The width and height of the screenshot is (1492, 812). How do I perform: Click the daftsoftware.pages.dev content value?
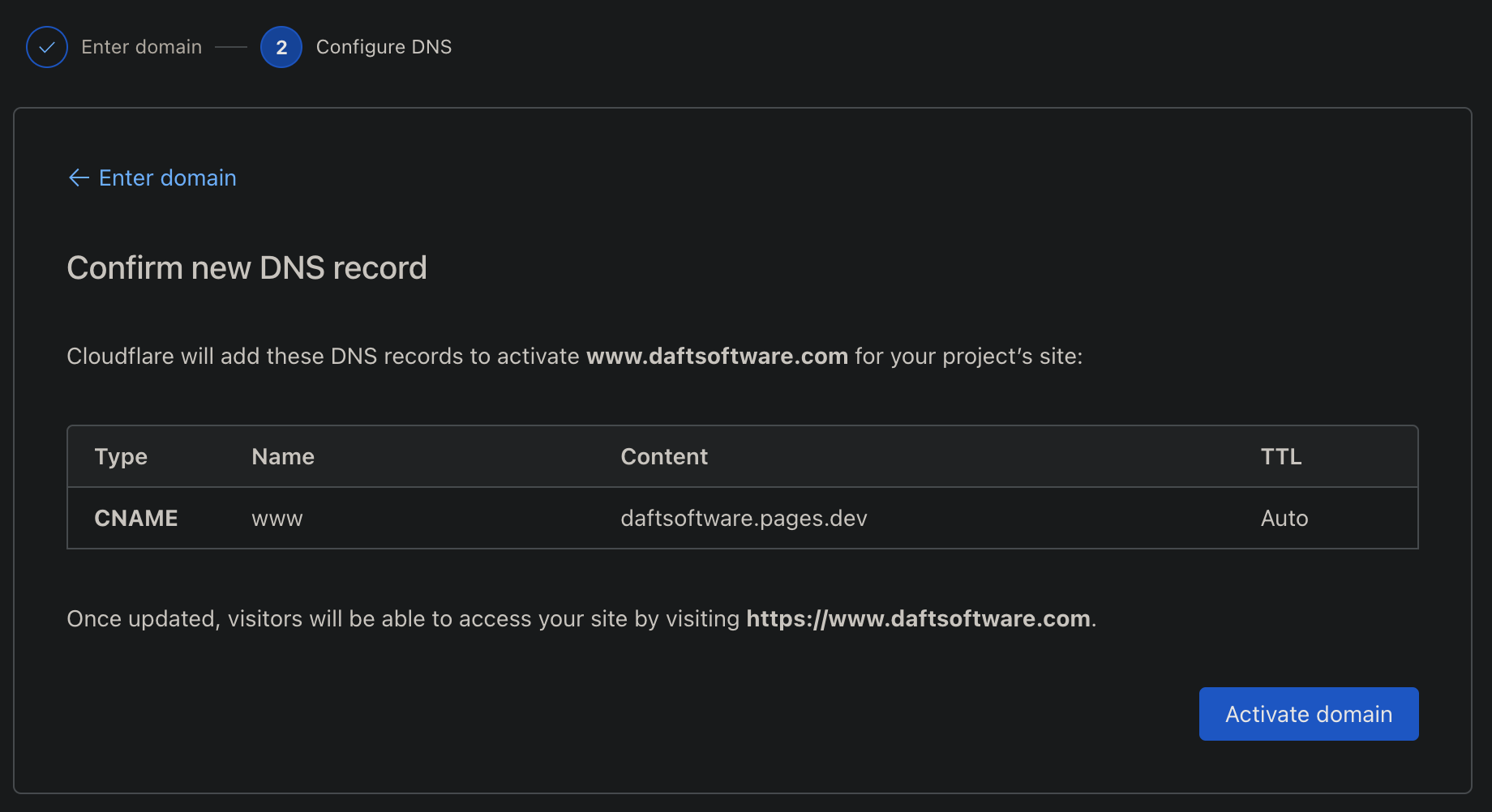(744, 518)
